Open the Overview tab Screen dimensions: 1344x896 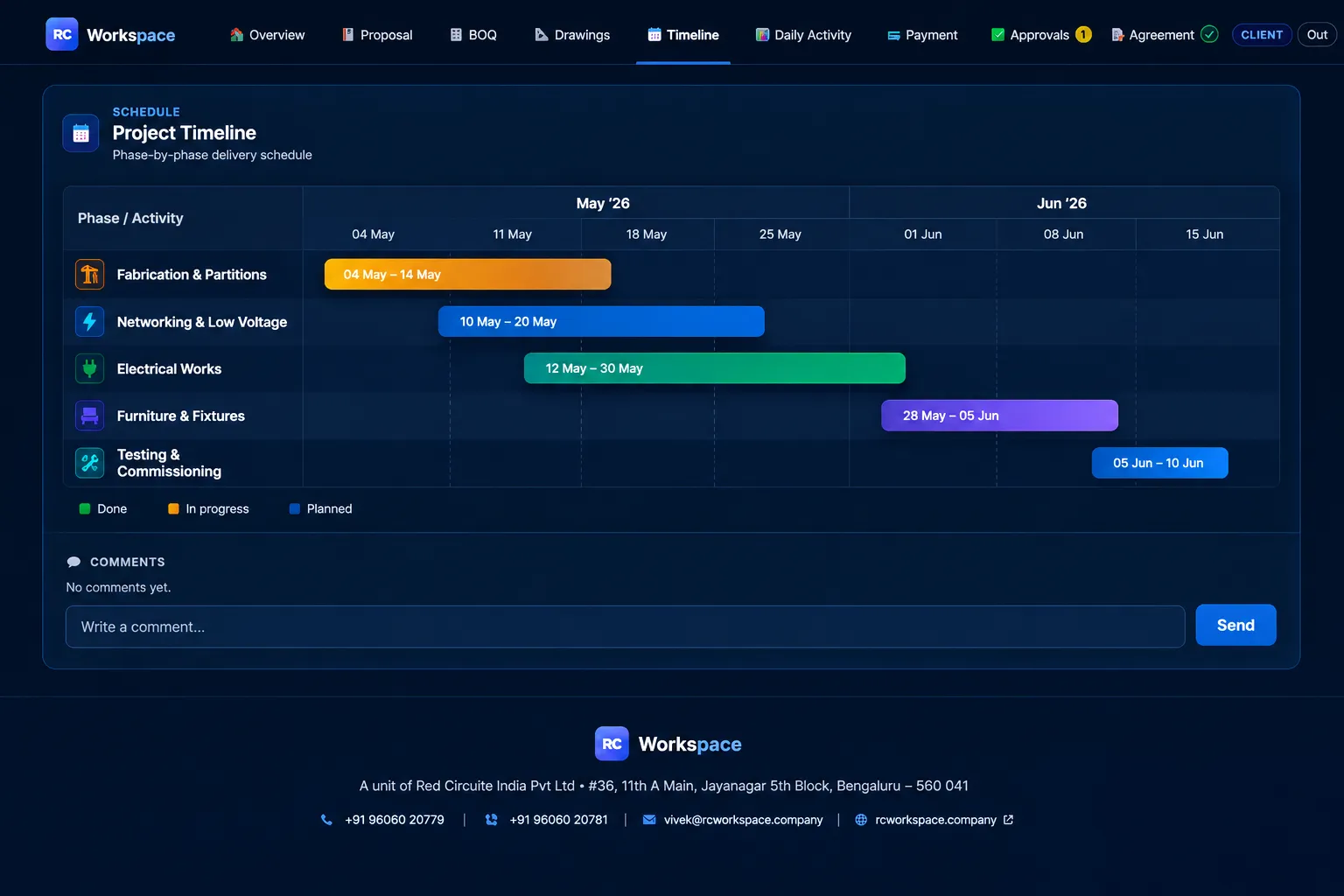pos(267,35)
